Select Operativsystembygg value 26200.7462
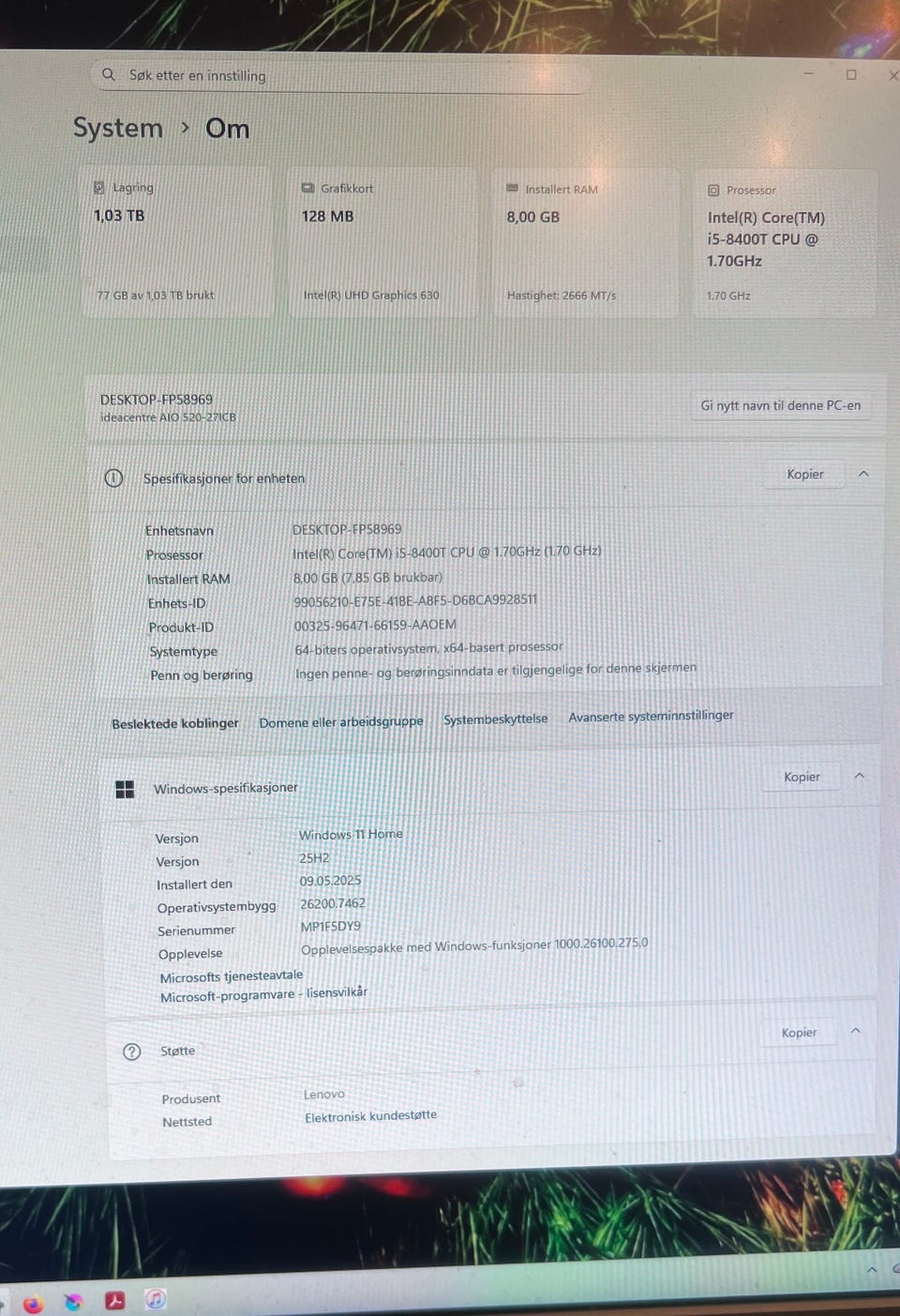Screen dimensions: 900x1316 [333, 903]
